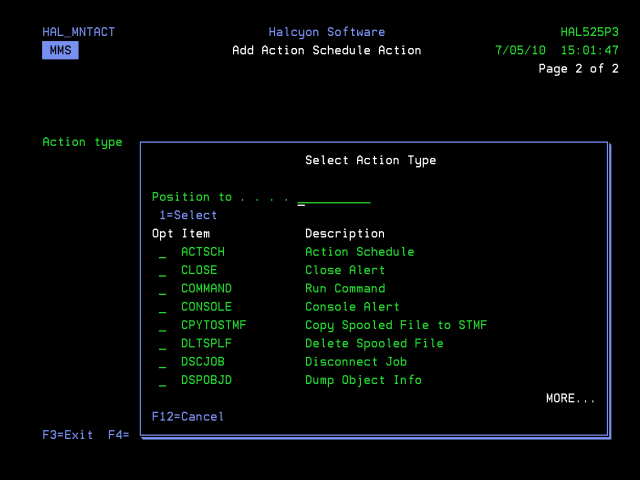Click the Delete Spooled File description
Viewport: 640px width, 480px height.
coord(374,344)
